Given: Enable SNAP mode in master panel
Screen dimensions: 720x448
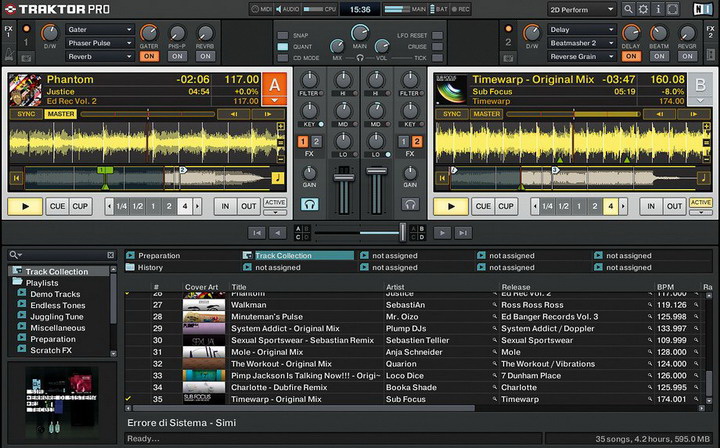Looking at the screenshot, I should point(283,34).
